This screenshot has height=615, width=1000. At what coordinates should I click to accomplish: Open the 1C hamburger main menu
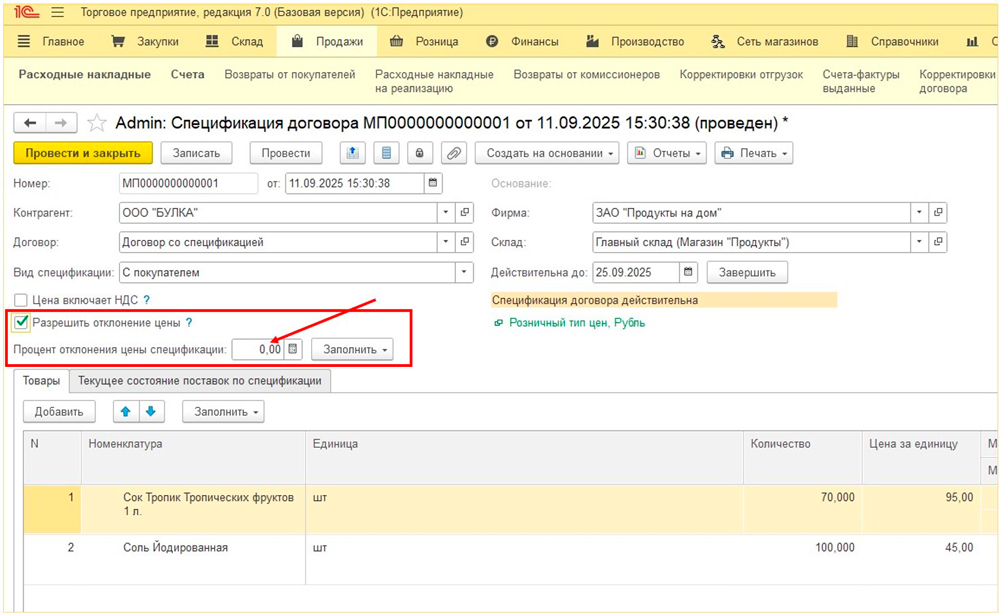56,13
